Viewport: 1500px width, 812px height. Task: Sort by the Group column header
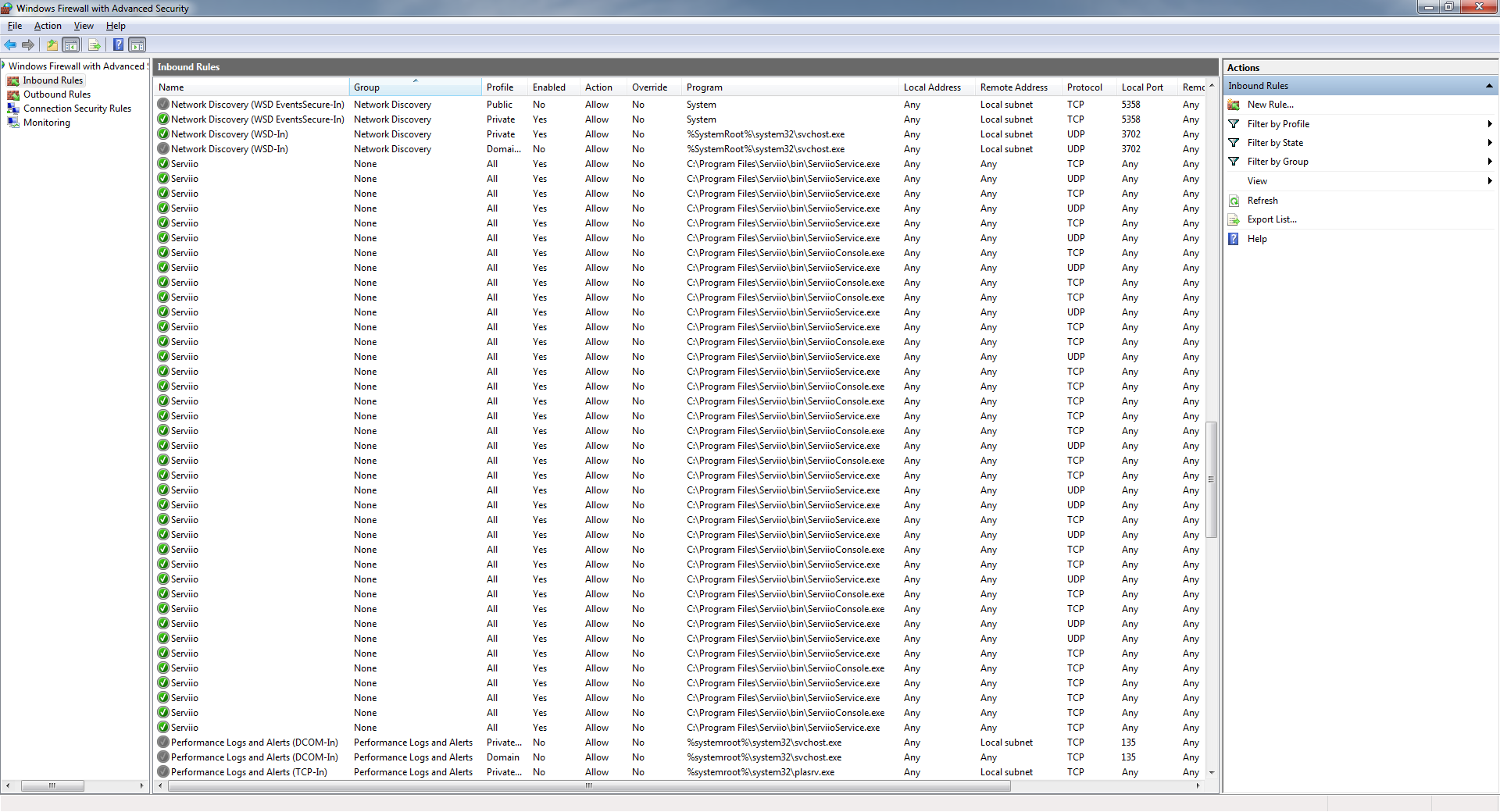(x=415, y=87)
